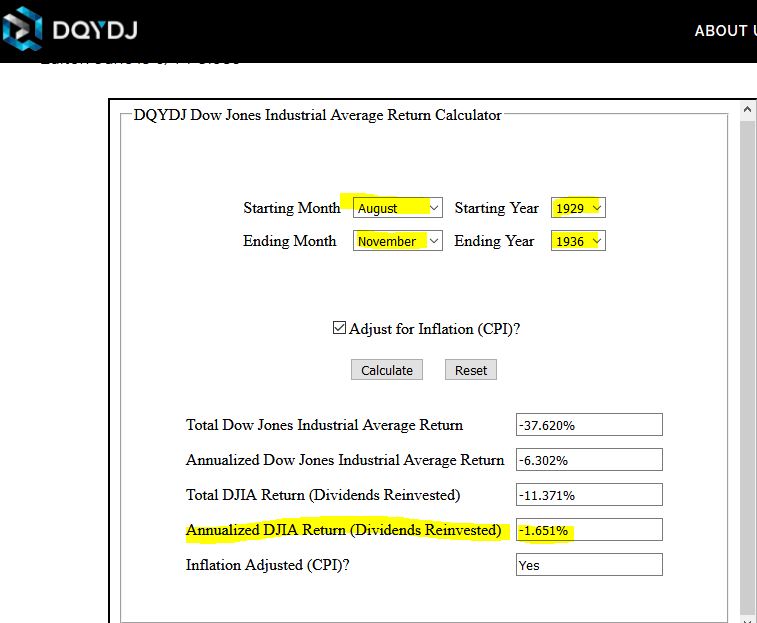This screenshot has height=623, width=757.
Task: Click the 'Total Dow Jones Industrial Average Return' label
Action: (324, 425)
